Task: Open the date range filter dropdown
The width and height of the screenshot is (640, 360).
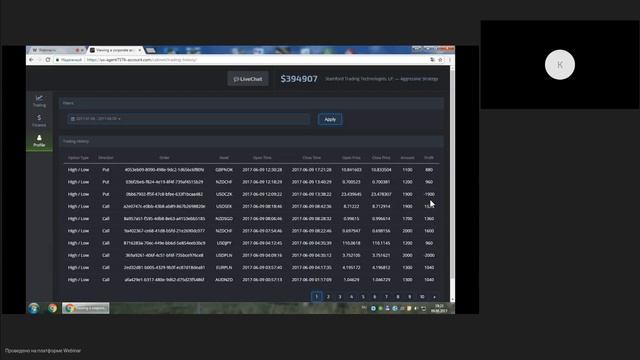Action: pos(189,119)
